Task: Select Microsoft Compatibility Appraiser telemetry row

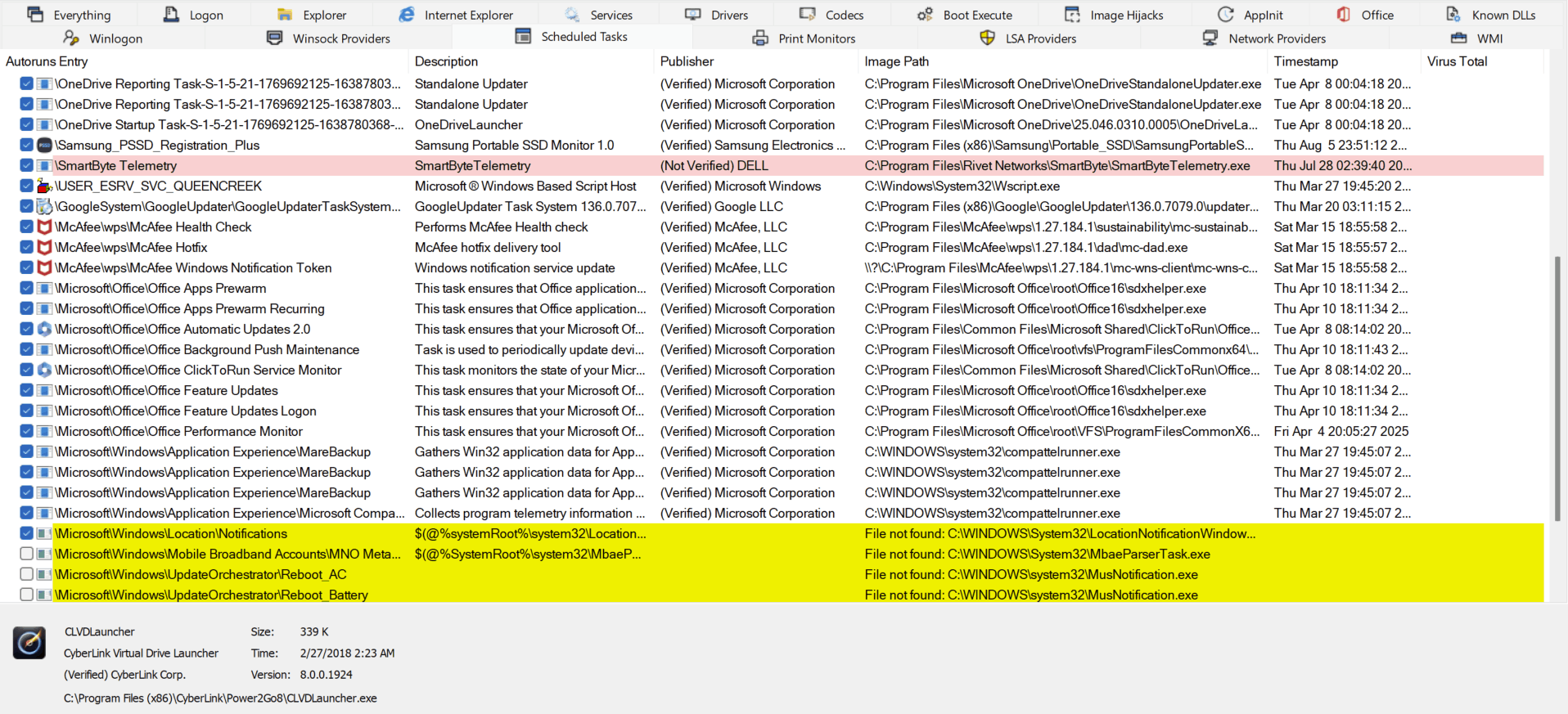Action: (x=773, y=513)
